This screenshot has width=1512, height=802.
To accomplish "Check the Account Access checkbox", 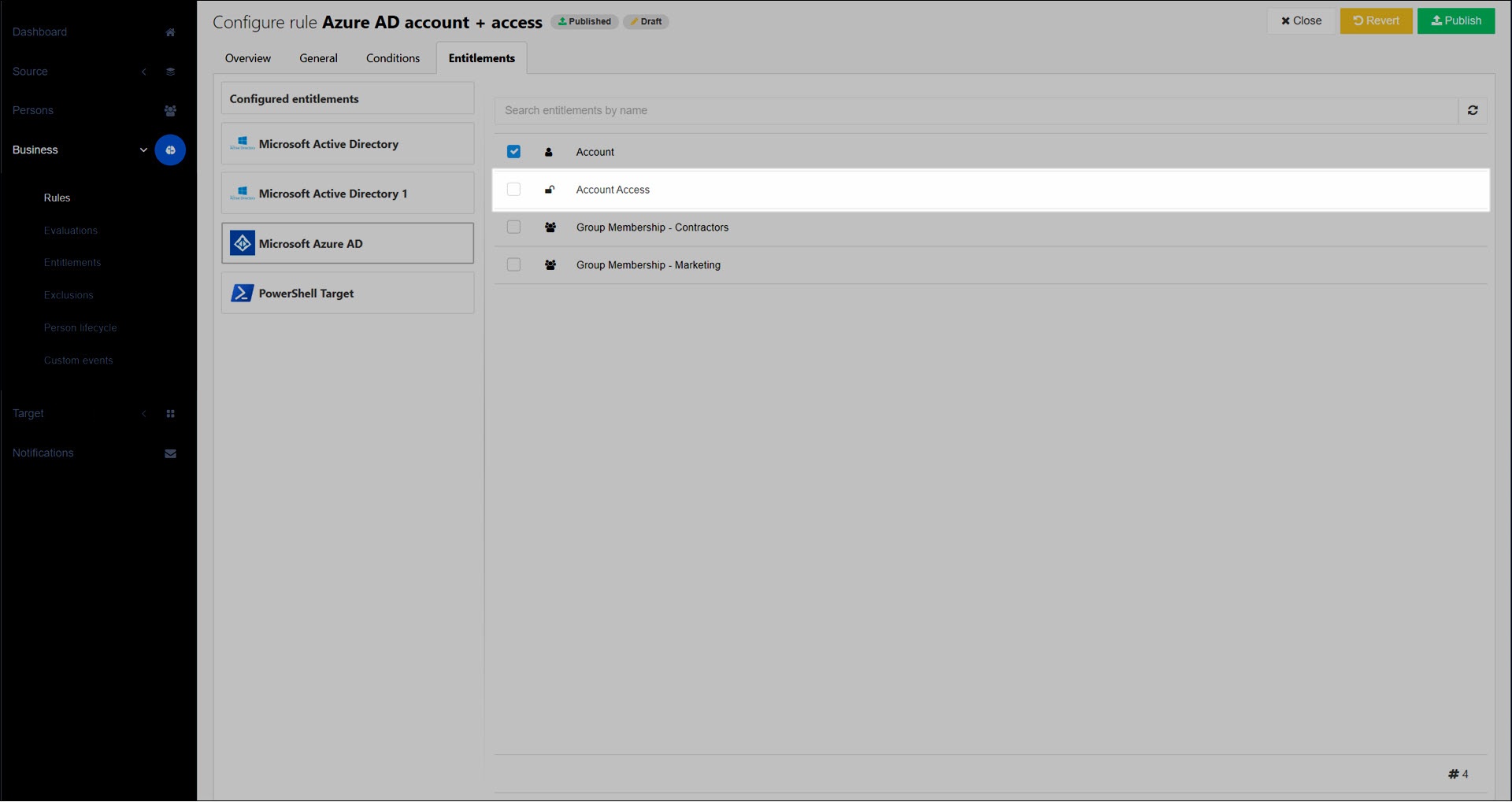I will (513, 190).
